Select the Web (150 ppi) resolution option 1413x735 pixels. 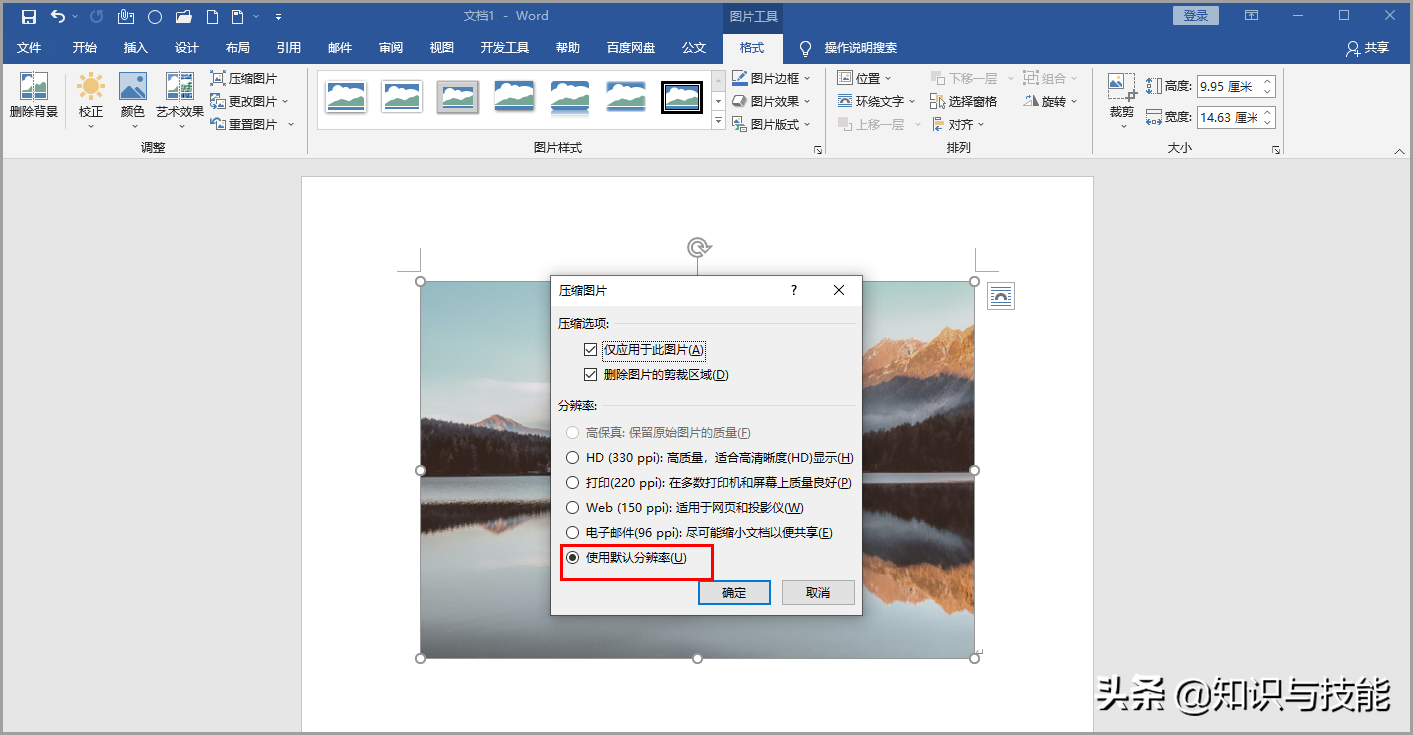point(572,507)
